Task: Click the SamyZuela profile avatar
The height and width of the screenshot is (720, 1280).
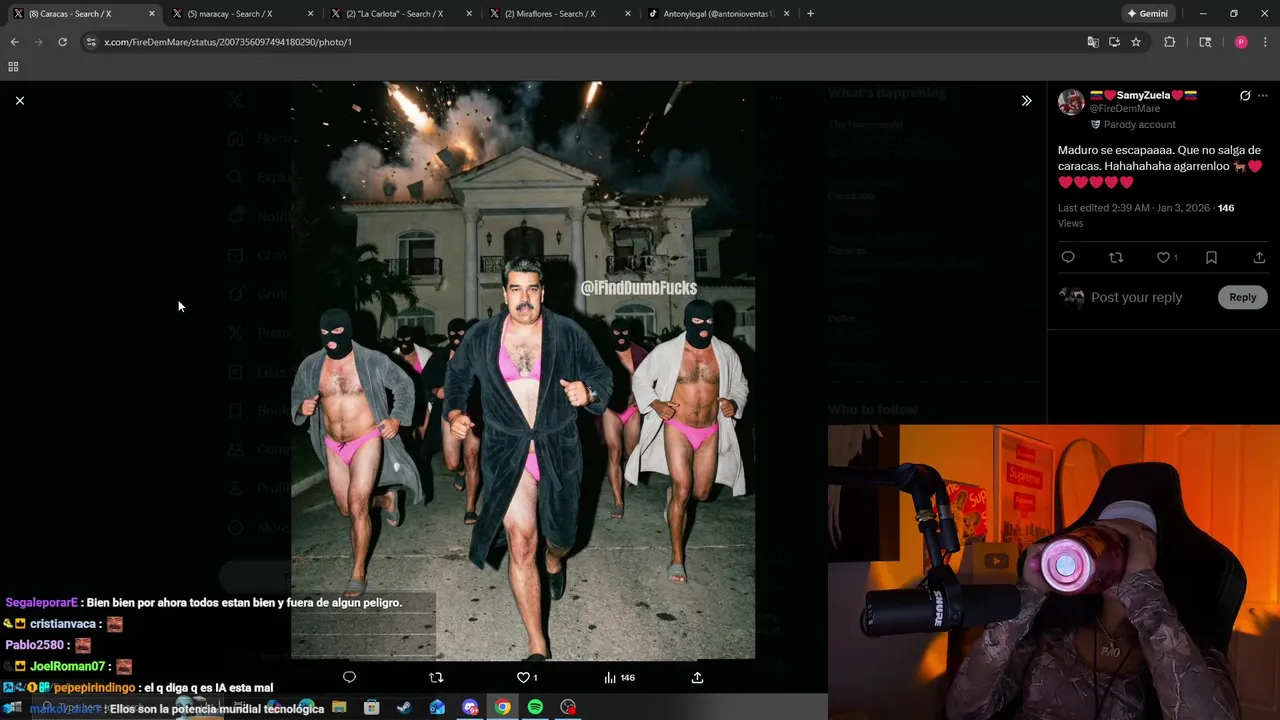Action: pyautogui.click(x=1071, y=102)
